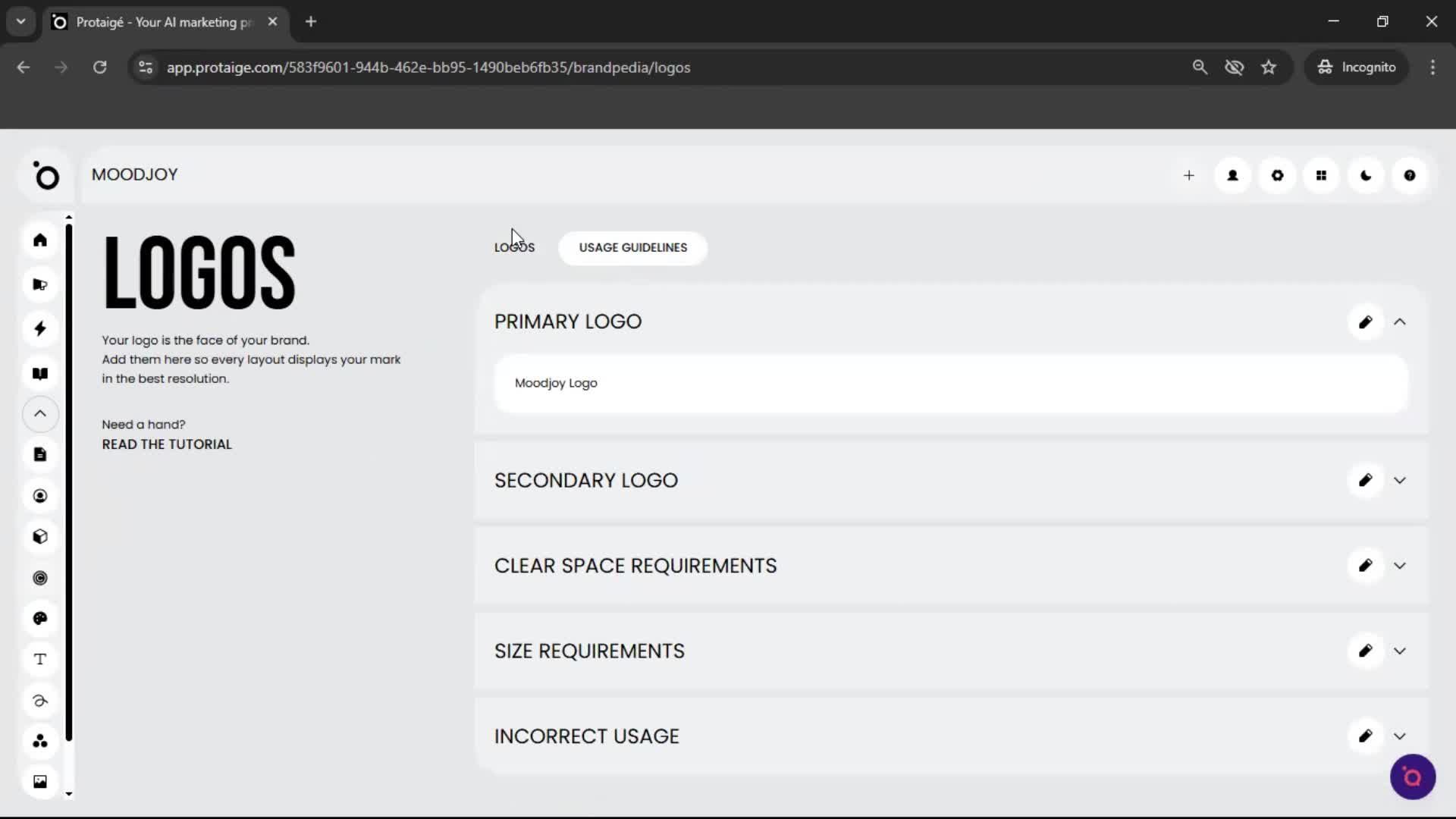Open the image gallery icon at sidebar bottom

(40, 781)
